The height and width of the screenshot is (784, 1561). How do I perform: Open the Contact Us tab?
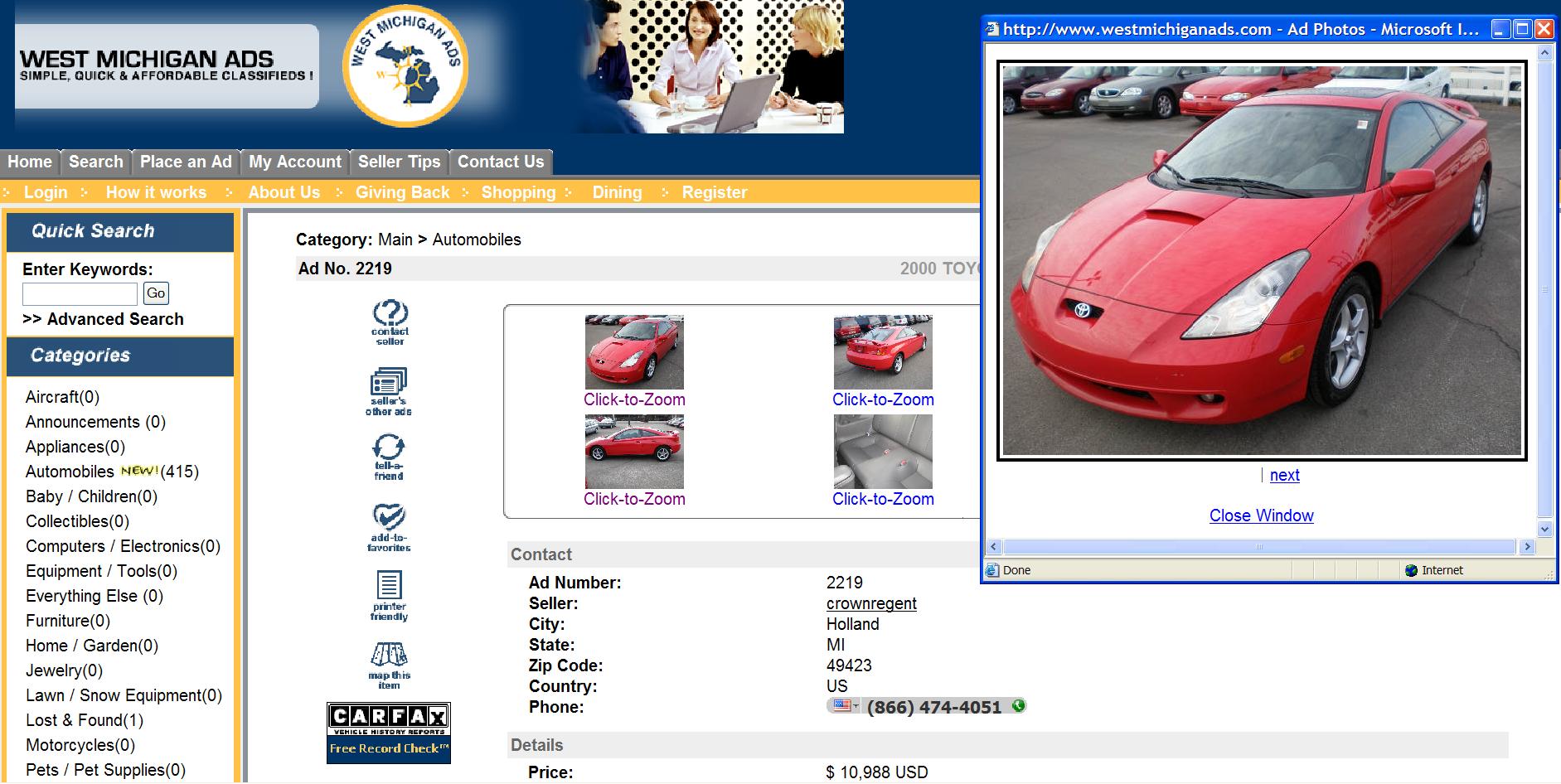(501, 162)
